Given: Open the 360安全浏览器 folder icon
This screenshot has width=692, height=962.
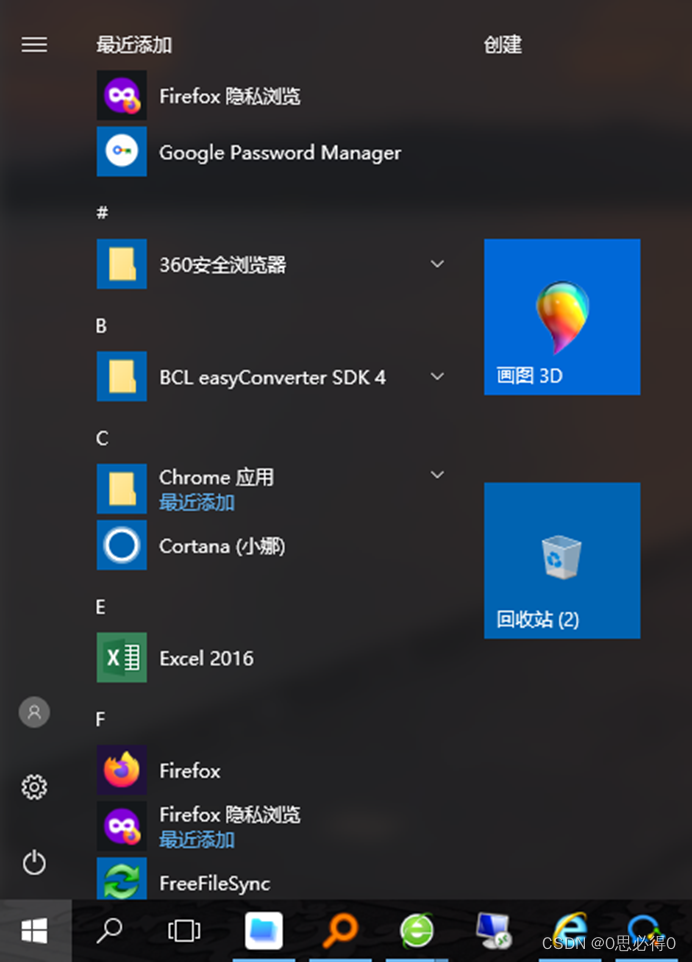Looking at the screenshot, I should (x=121, y=264).
